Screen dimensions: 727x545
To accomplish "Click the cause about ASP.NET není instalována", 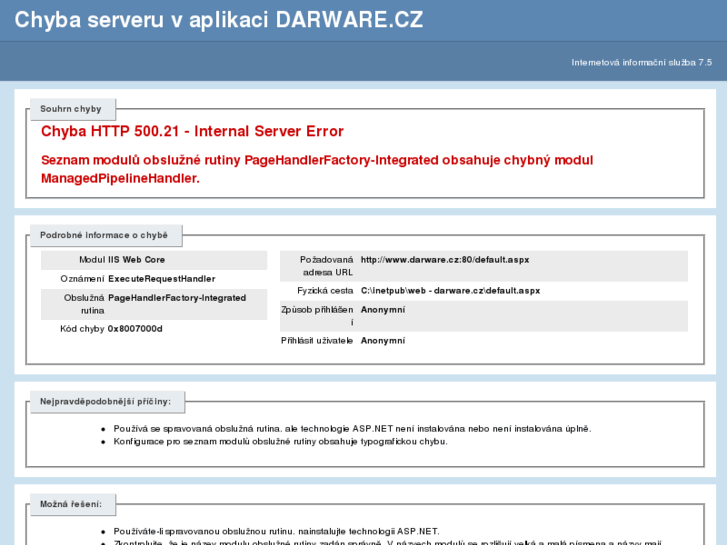I will [352, 429].
